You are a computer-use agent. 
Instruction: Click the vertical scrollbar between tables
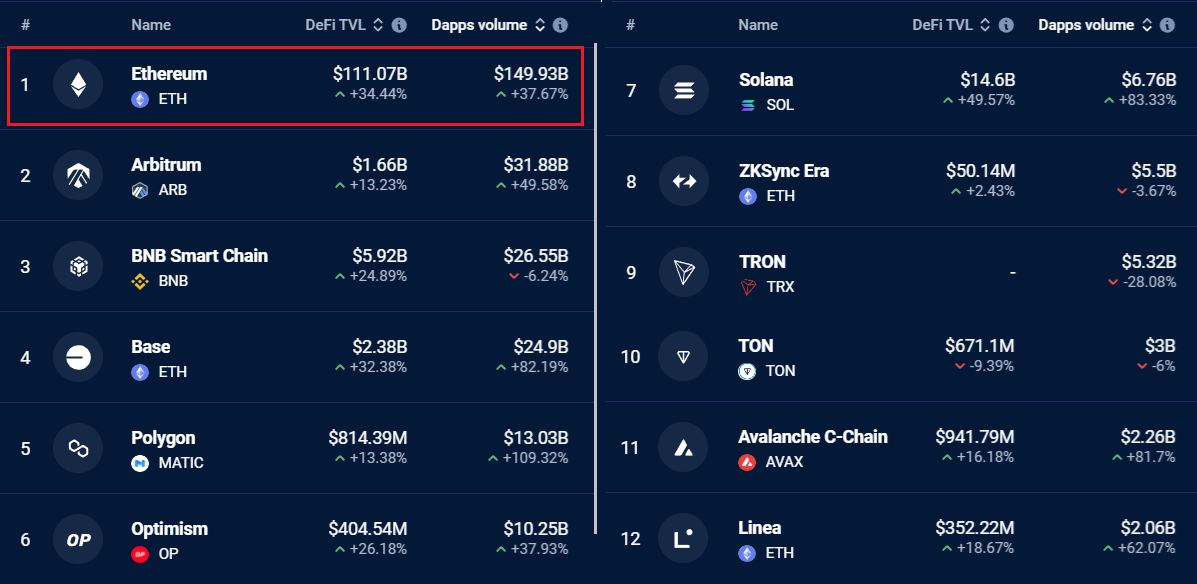(595, 289)
